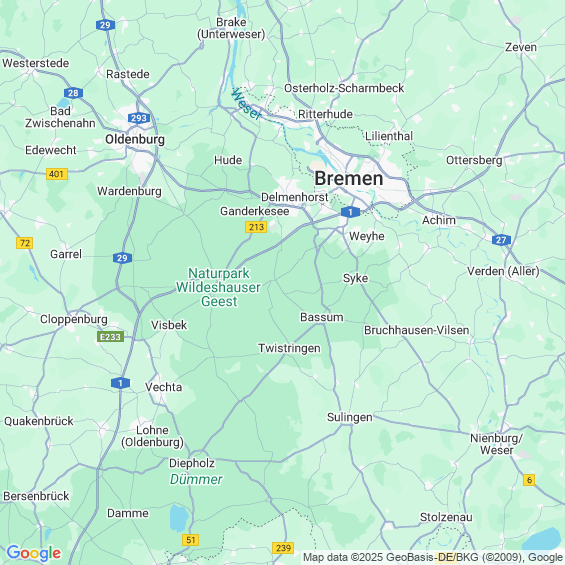The image size is (565, 565).
Task: Select the Bremen city label
Action: click(x=348, y=179)
